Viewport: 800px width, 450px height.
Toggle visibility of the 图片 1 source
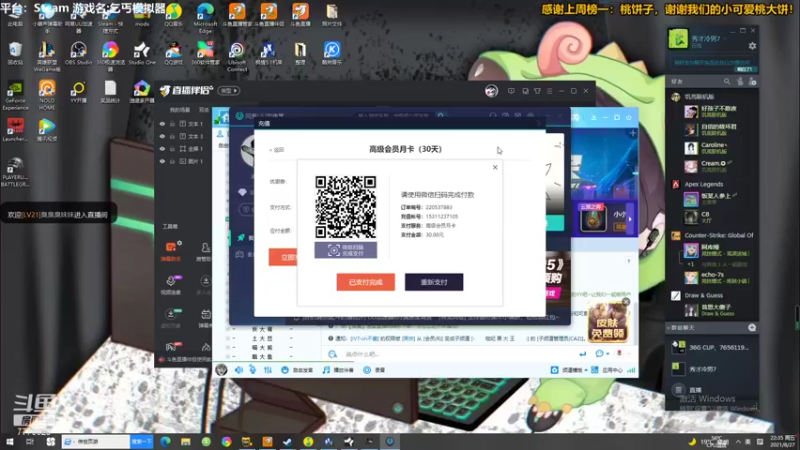162,161
